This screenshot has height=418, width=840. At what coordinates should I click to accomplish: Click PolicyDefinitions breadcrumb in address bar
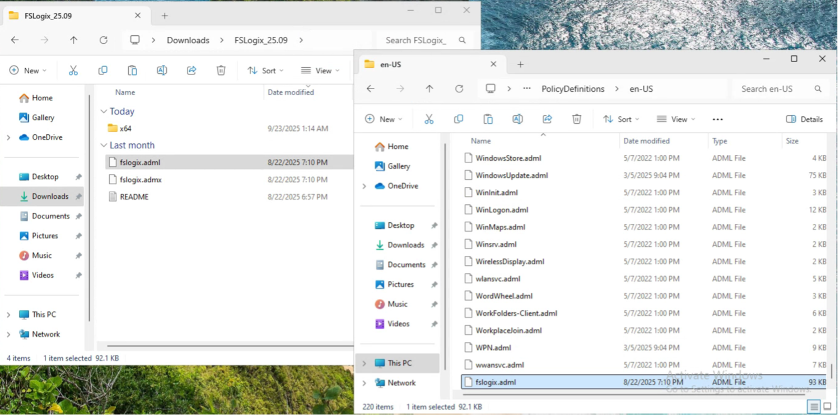pos(573,89)
